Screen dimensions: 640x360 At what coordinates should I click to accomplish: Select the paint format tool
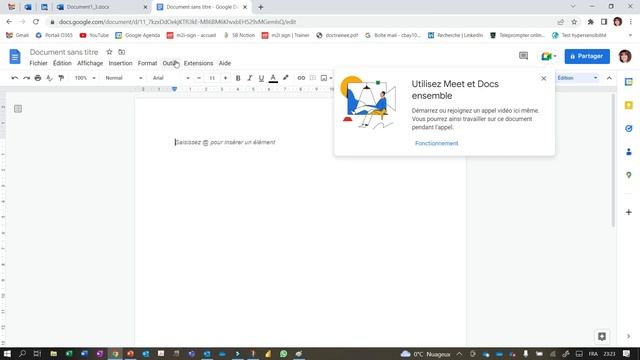[x=61, y=78]
